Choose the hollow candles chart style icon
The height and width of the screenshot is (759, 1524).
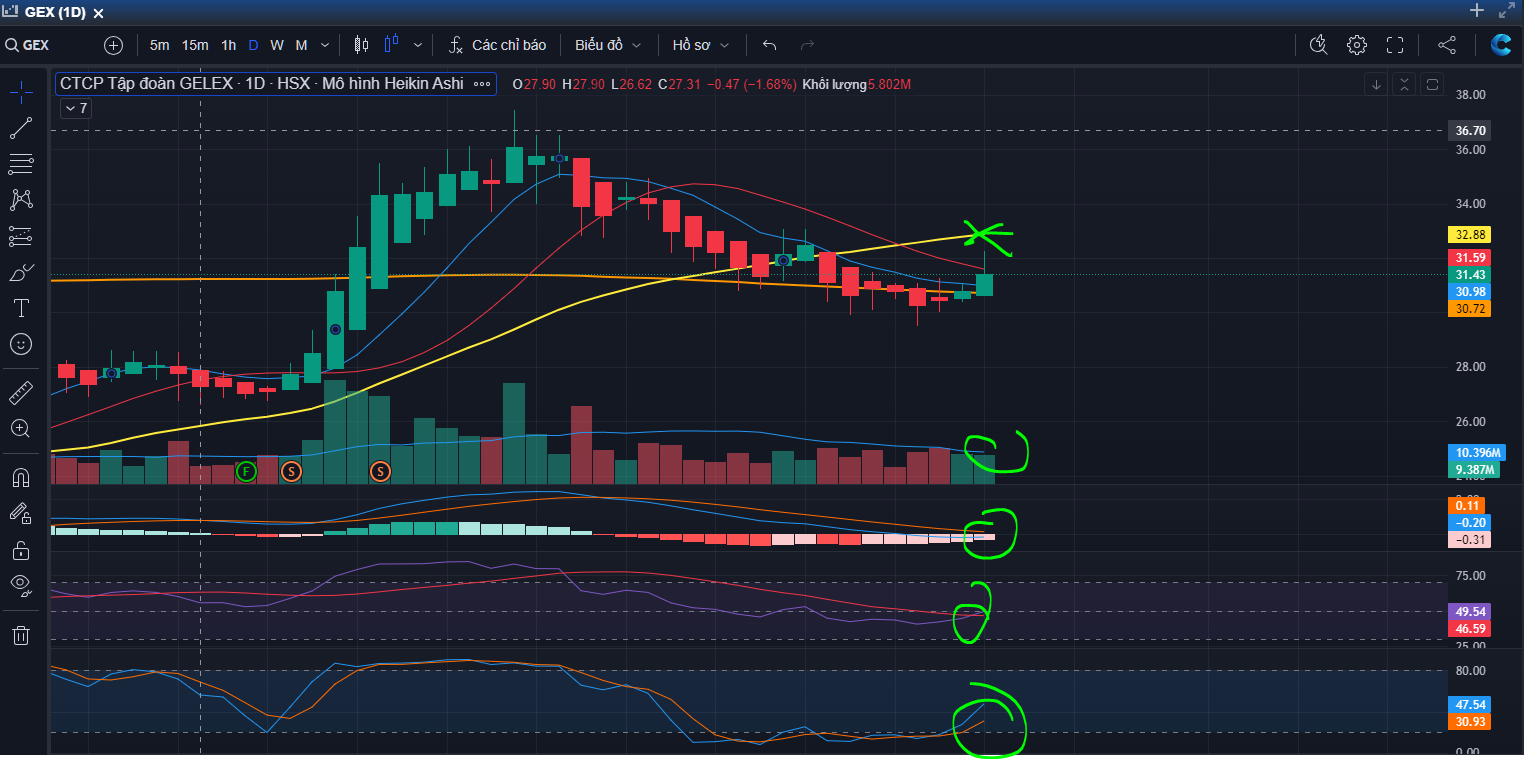pyautogui.click(x=391, y=43)
